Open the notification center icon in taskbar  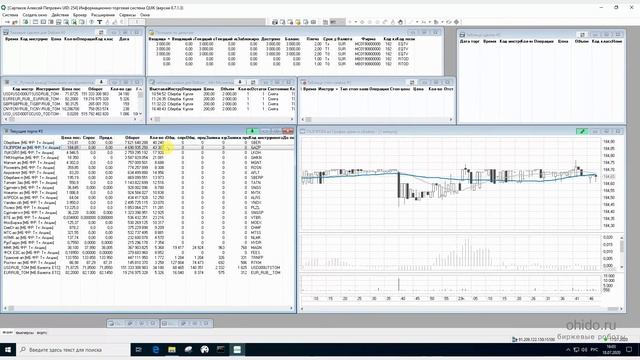click(629, 350)
